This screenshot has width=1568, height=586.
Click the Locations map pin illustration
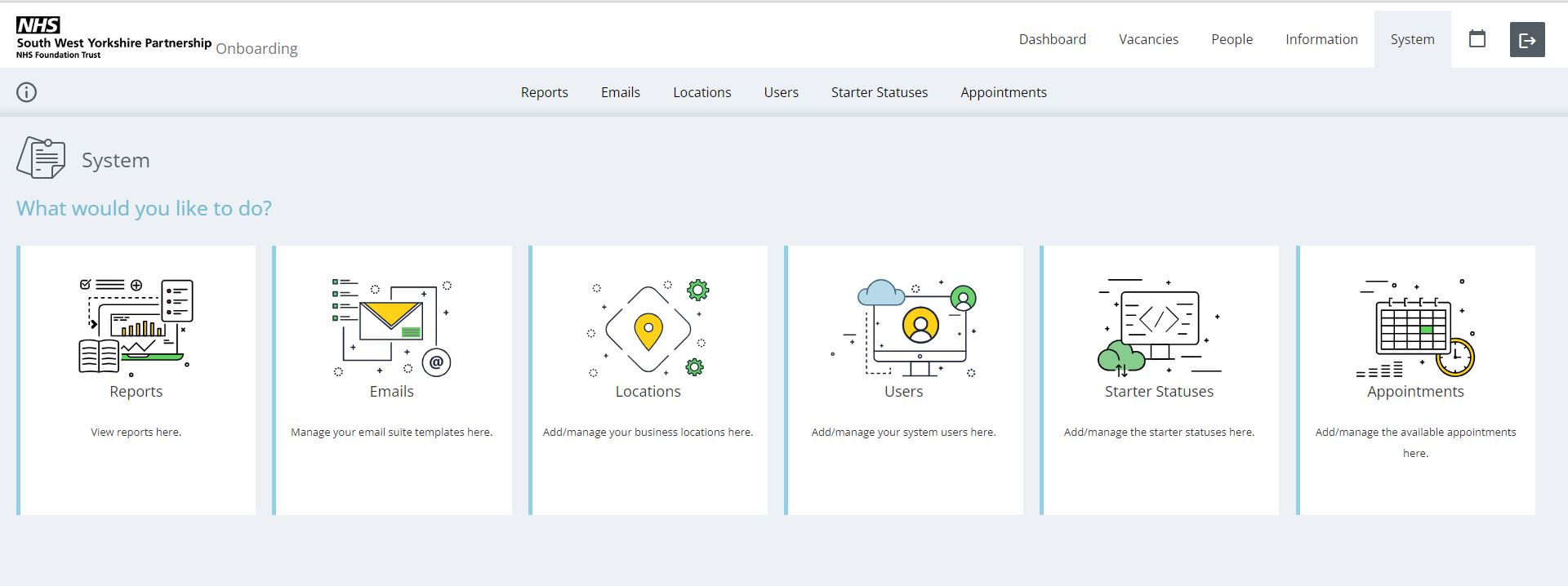pyautogui.click(x=648, y=328)
